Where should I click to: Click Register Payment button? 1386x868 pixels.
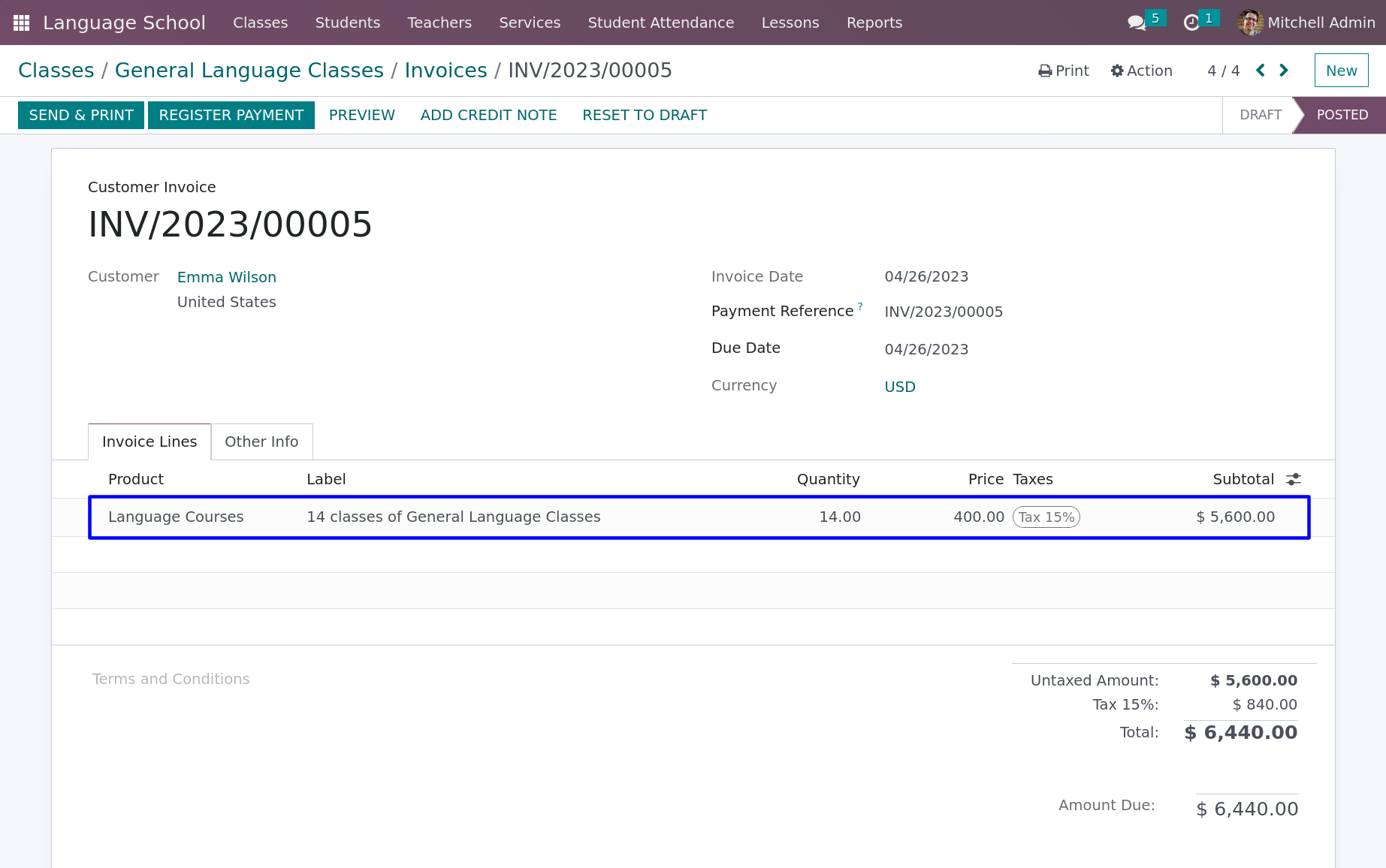[231, 115]
